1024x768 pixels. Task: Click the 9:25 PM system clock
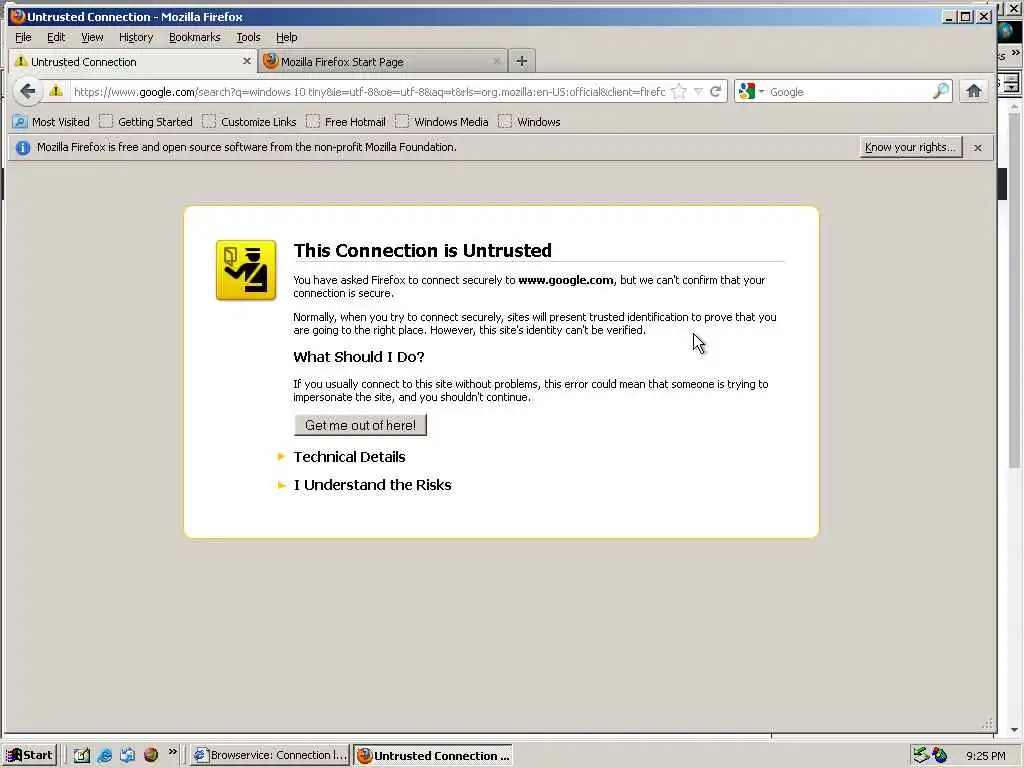coord(985,756)
